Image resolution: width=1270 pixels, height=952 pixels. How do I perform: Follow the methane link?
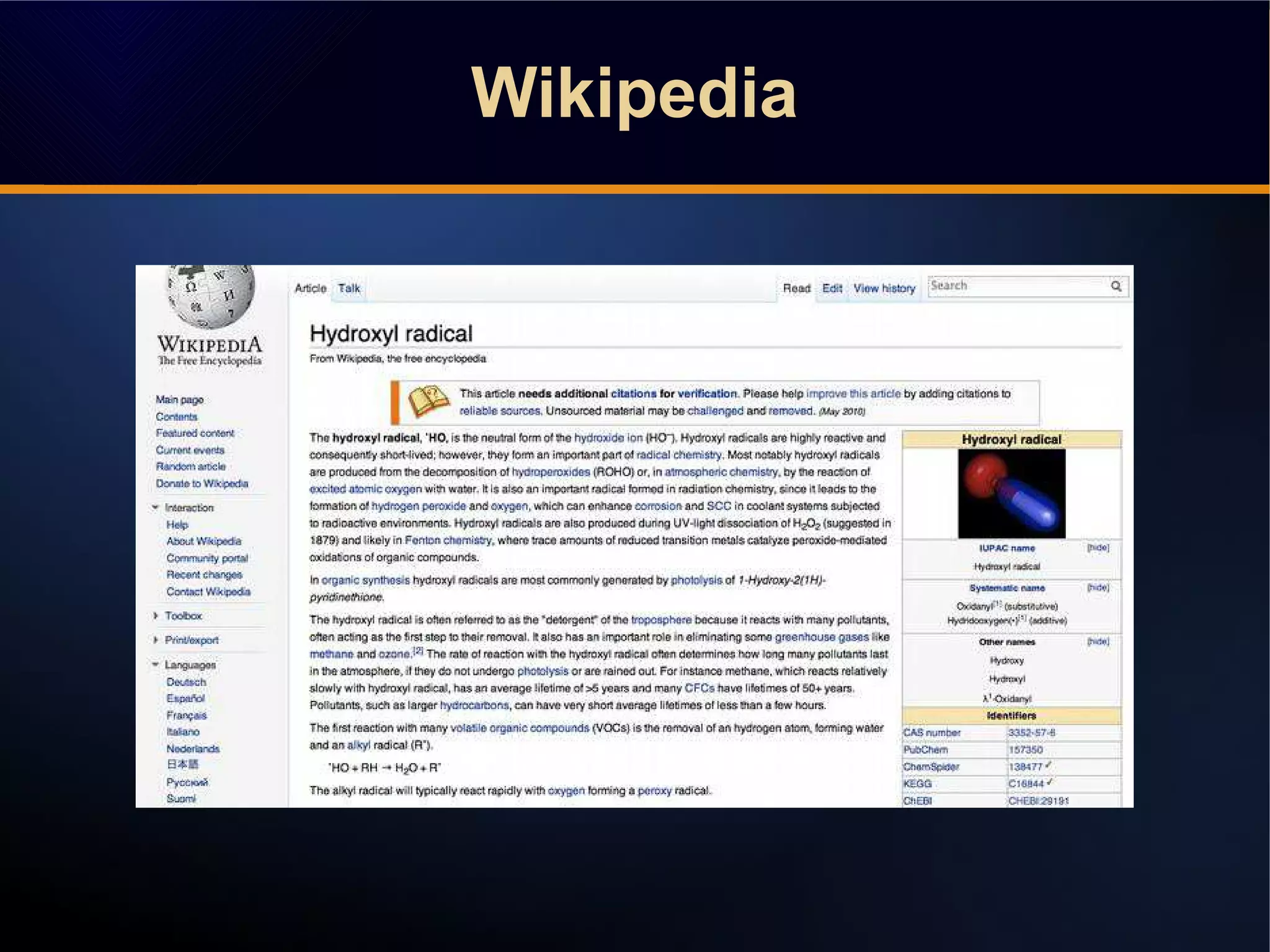[331, 654]
